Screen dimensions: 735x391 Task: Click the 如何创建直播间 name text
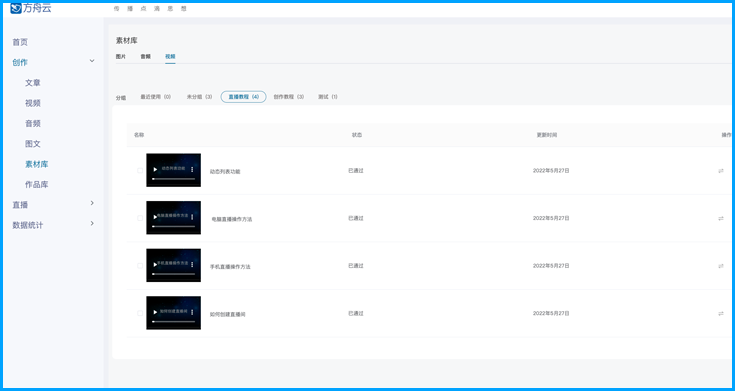(x=228, y=314)
